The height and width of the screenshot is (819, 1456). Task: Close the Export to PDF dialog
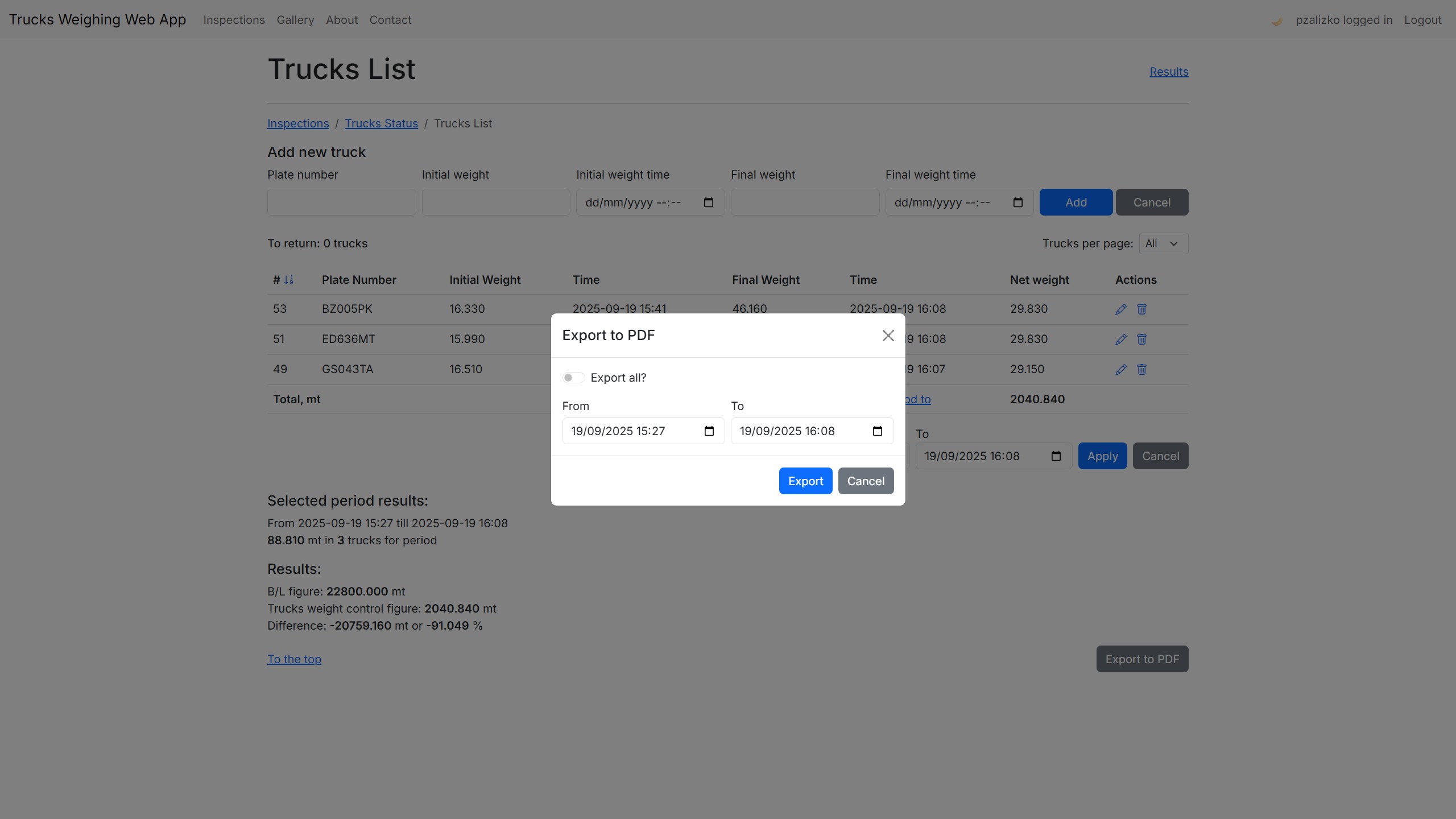(888, 336)
